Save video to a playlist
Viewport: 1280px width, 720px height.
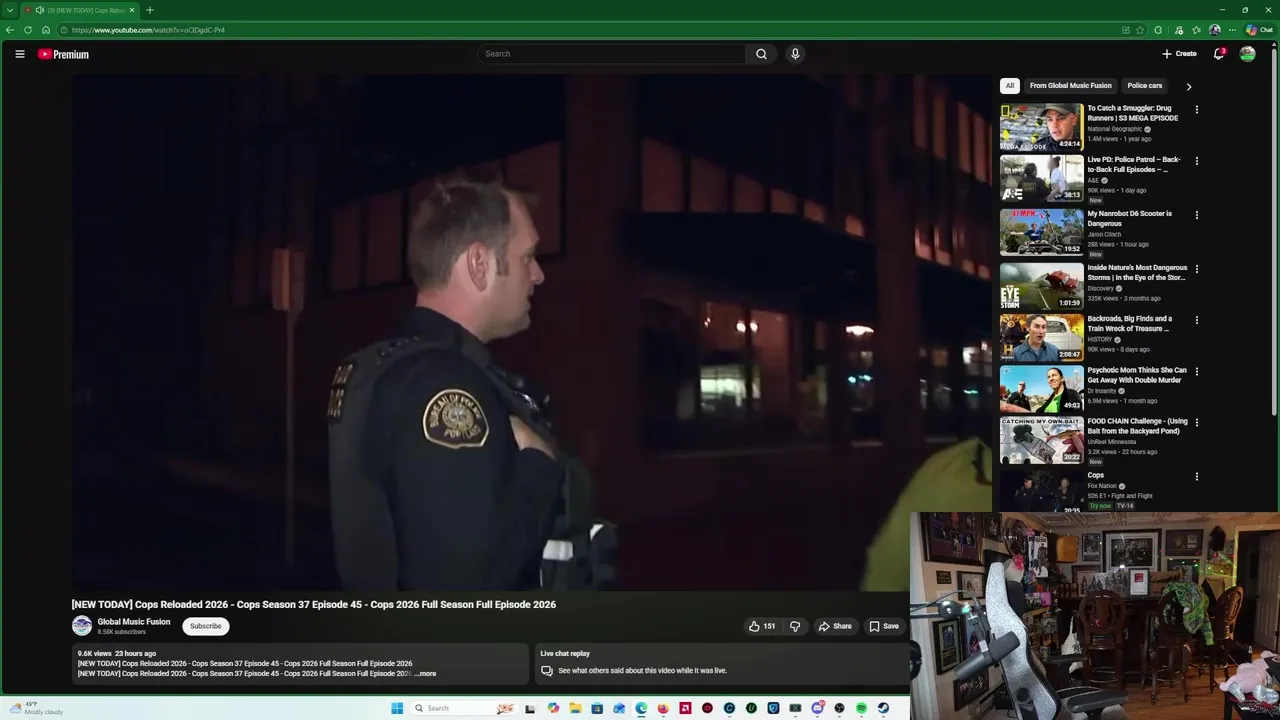tap(883, 626)
